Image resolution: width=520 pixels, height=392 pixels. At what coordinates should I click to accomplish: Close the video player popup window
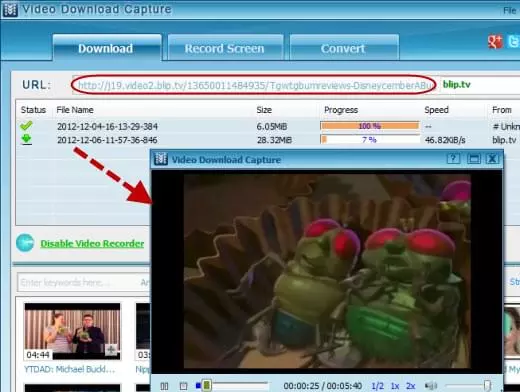tap(492, 159)
